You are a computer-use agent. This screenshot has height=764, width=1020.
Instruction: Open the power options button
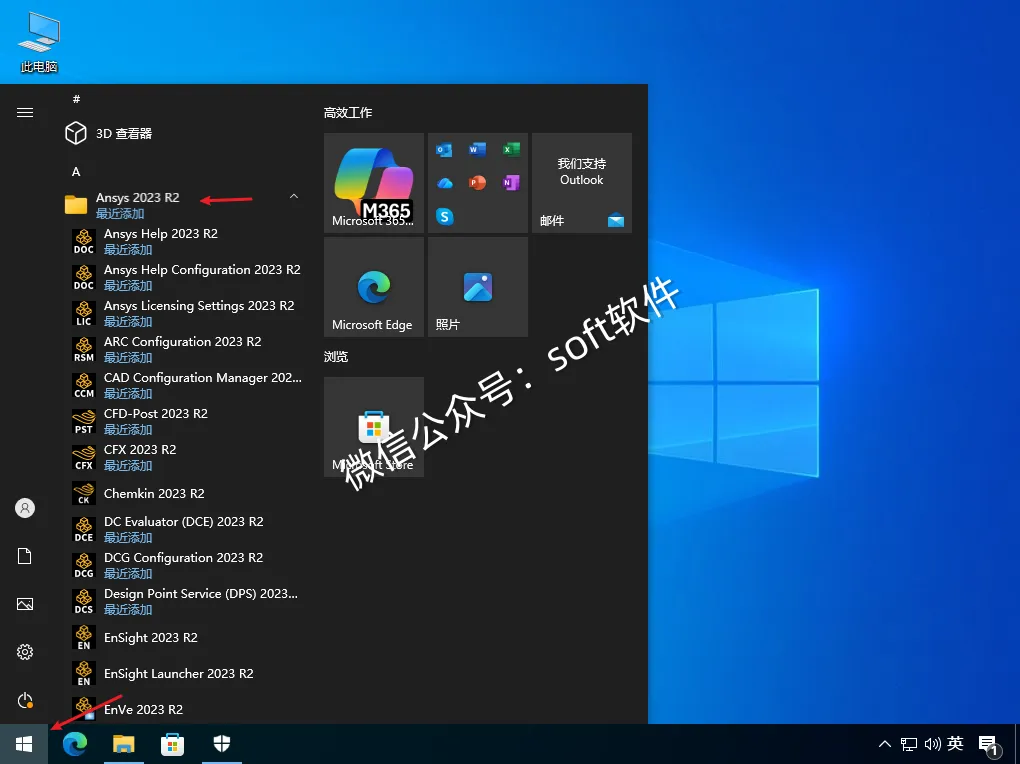25,700
